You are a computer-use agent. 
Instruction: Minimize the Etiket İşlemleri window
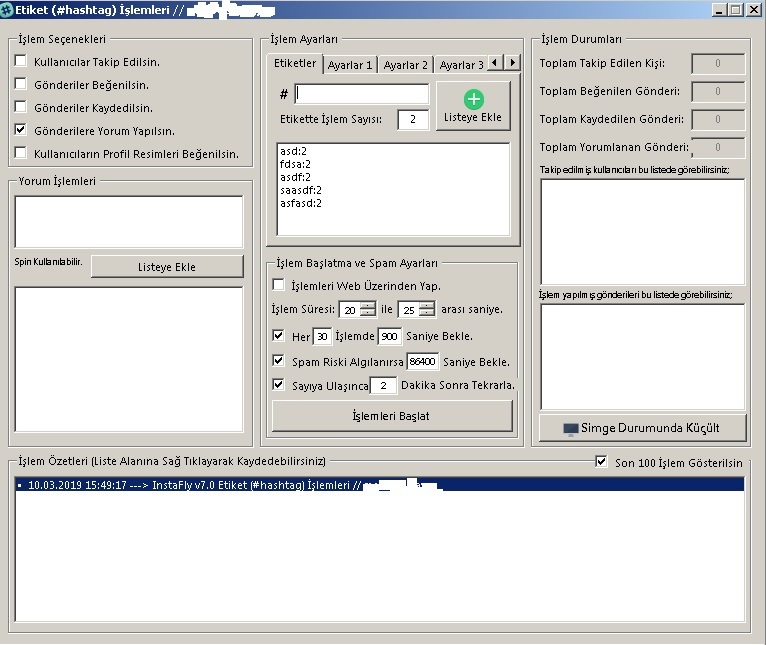tap(719, 9)
